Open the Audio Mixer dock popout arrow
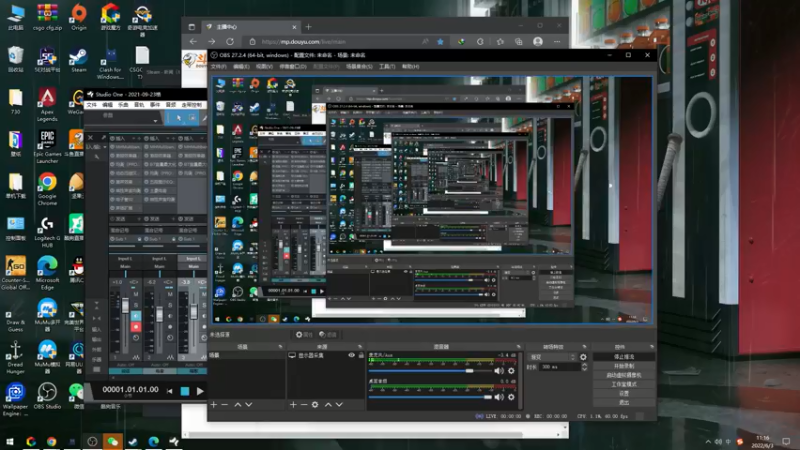The image size is (800, 450). click(519, 346)
